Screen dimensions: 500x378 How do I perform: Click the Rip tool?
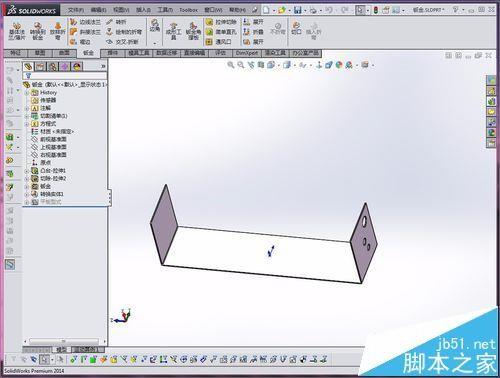click(x=296, y=28)
